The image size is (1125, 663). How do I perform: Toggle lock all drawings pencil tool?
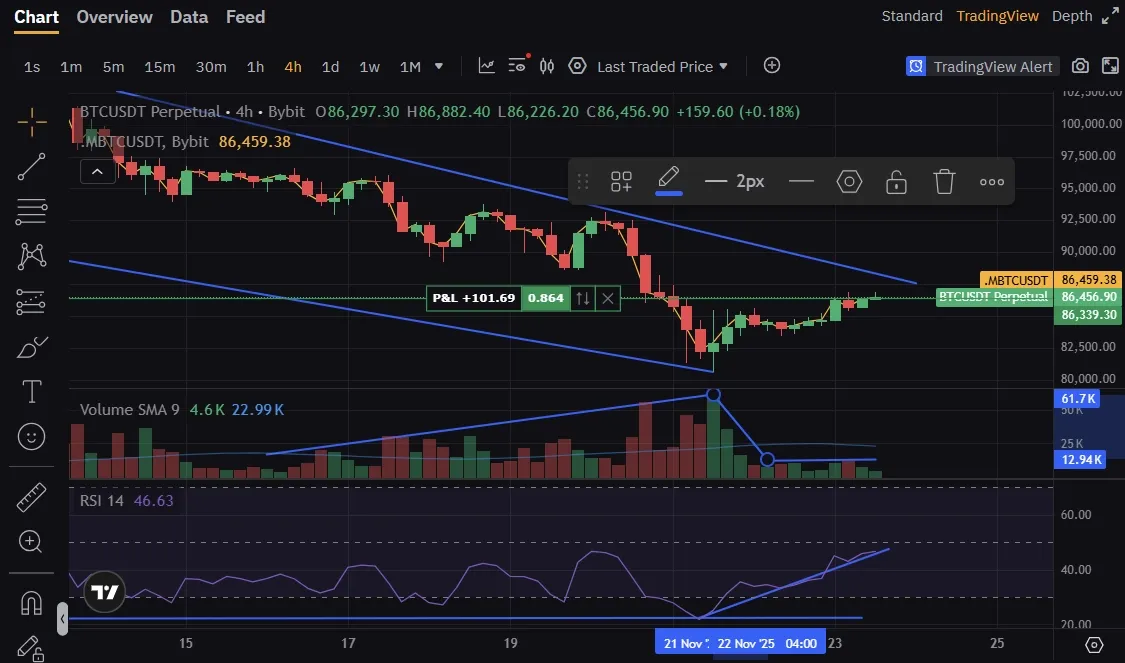tap(31, 648)
